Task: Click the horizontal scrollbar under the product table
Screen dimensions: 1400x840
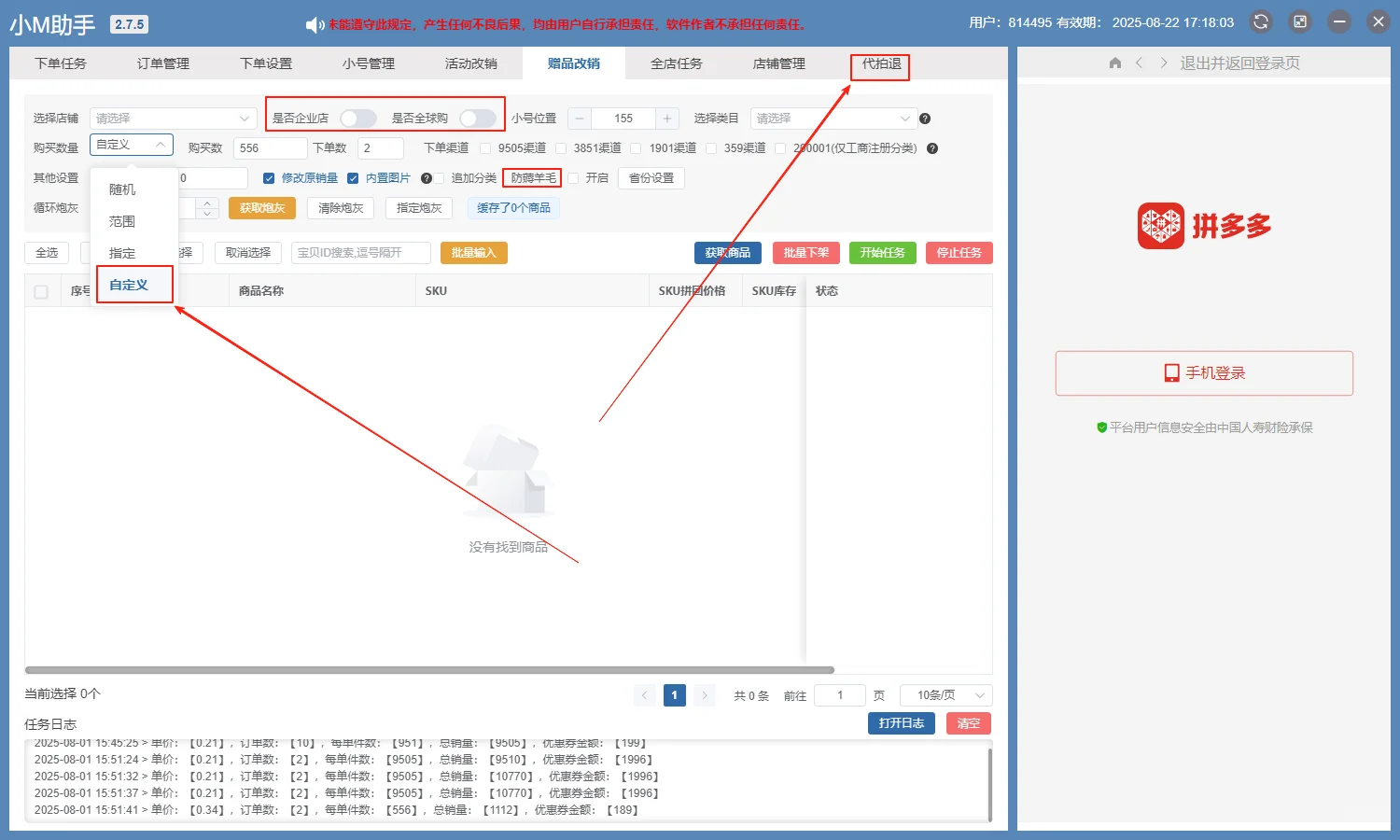Action: (x=429, y=670)
